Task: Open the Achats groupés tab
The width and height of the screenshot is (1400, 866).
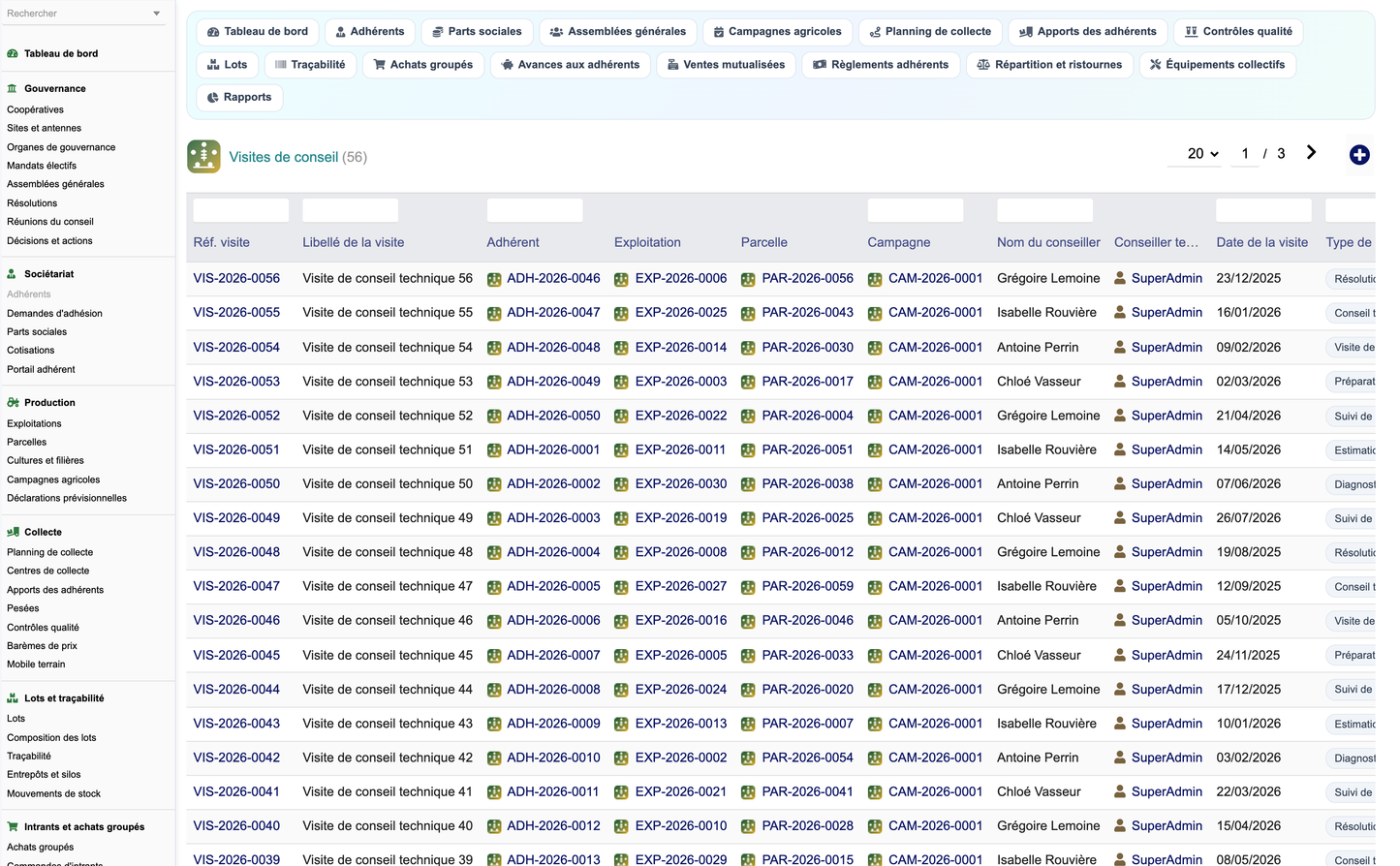Action: tap(423, 65)
